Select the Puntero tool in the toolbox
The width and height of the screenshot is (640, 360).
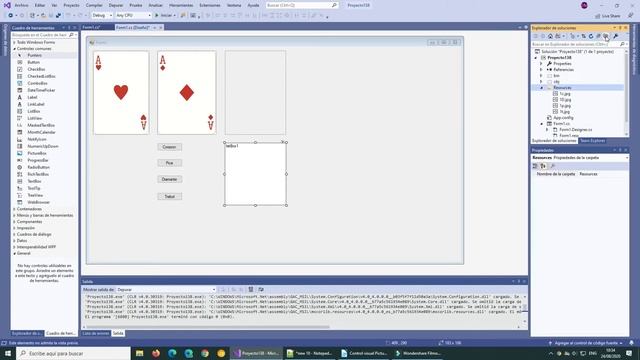(x=34, y=55)
